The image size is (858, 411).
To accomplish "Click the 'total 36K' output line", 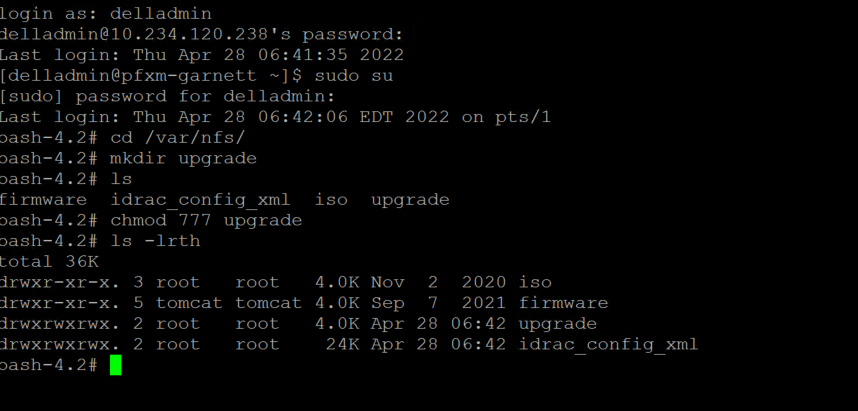I will pos(49,262).
